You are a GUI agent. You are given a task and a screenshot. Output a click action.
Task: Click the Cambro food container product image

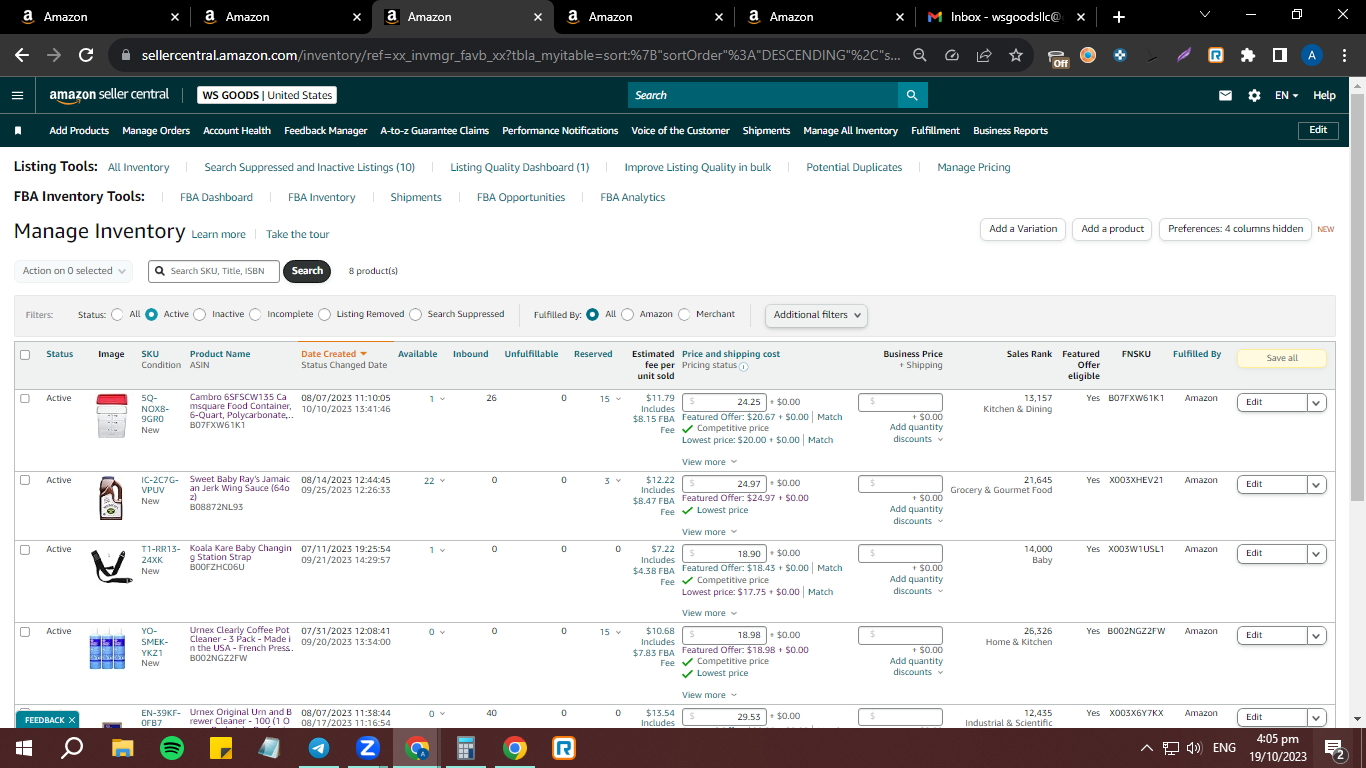click(x=111, y=415)
